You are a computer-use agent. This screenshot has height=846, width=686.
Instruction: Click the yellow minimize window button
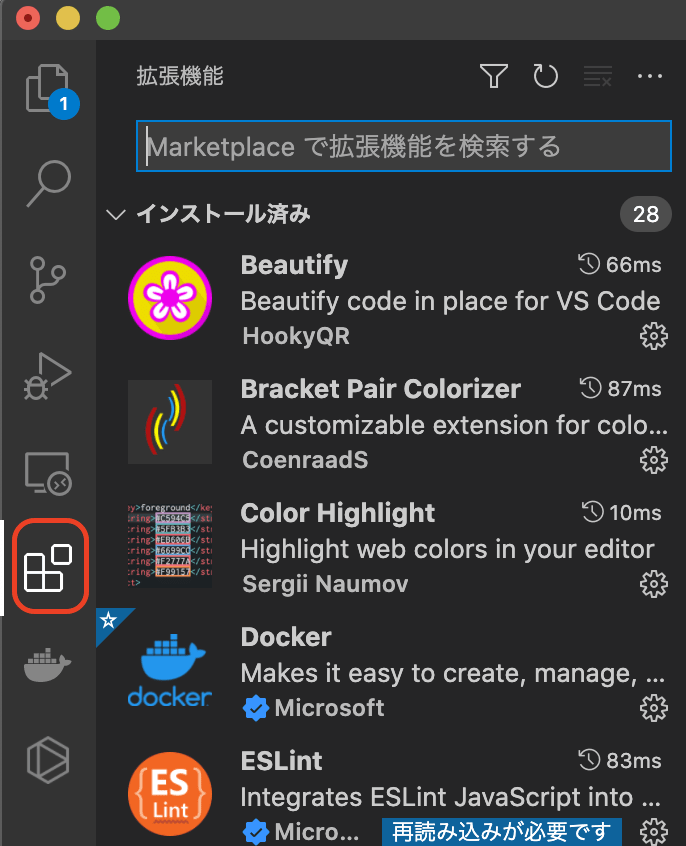click(68, 18)
